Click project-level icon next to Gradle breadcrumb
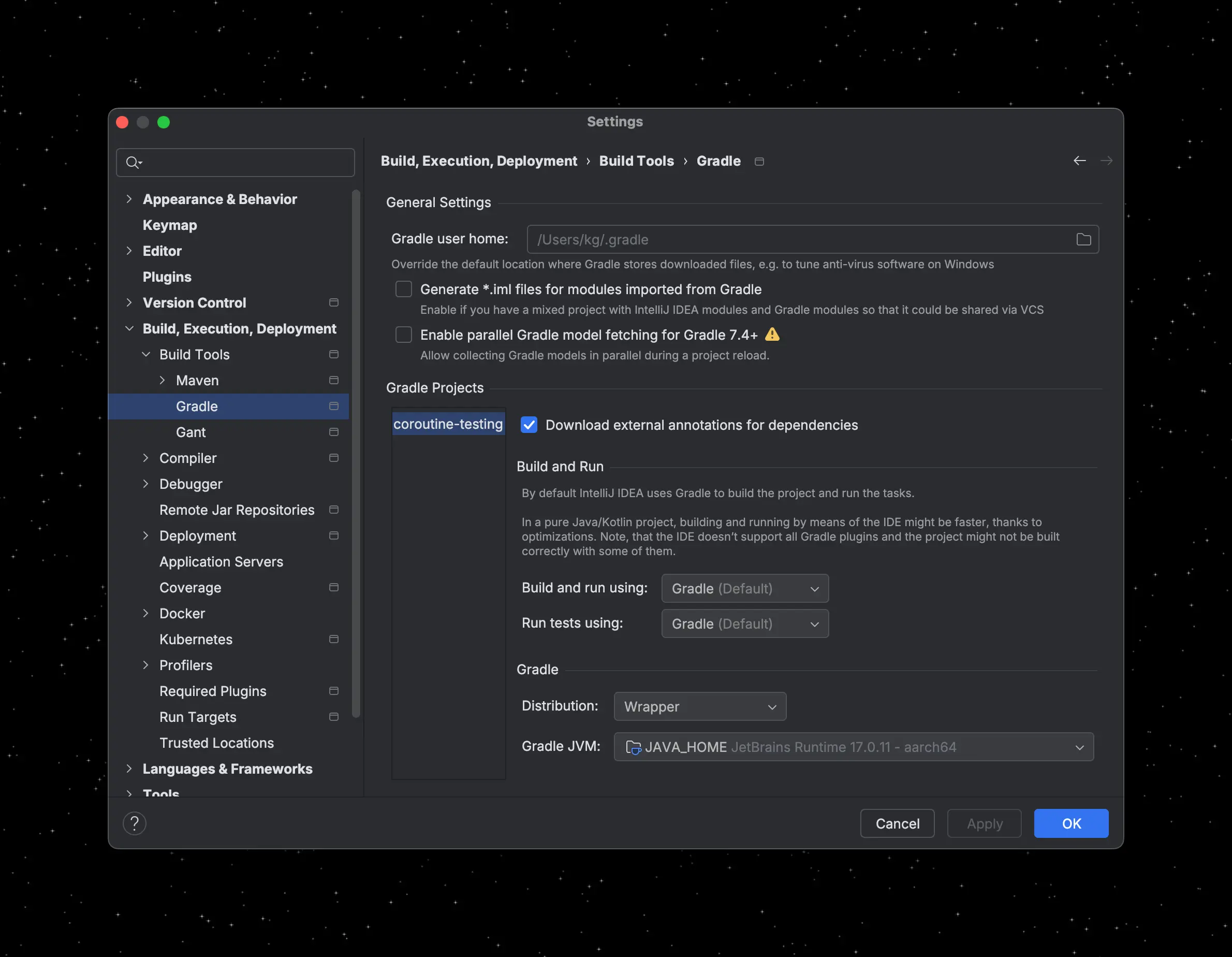This screenshot has height=957, width=1232. coord(759,162)
